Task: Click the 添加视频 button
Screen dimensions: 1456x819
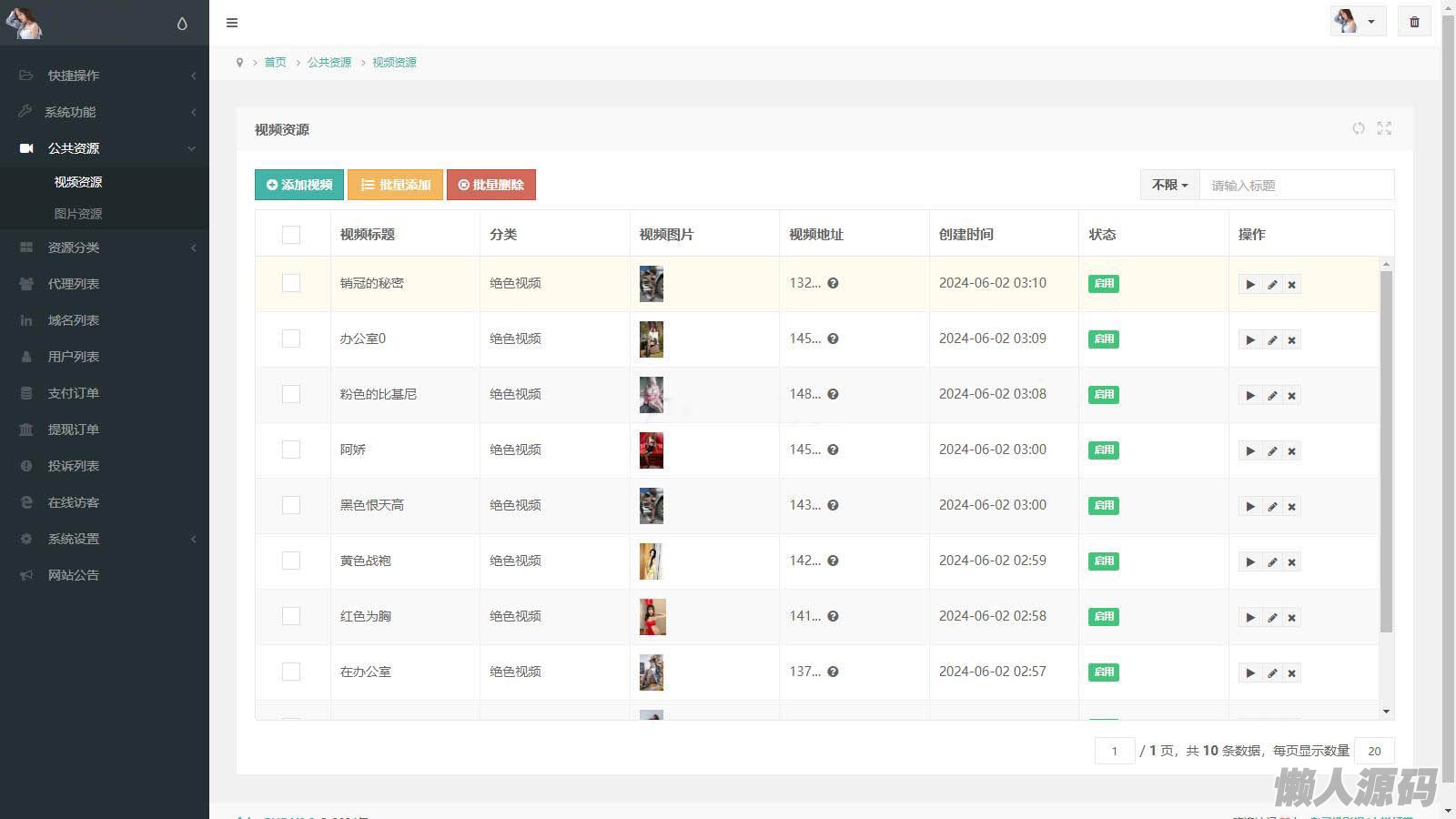Action: pyautogui.click(x=299, y=185)
